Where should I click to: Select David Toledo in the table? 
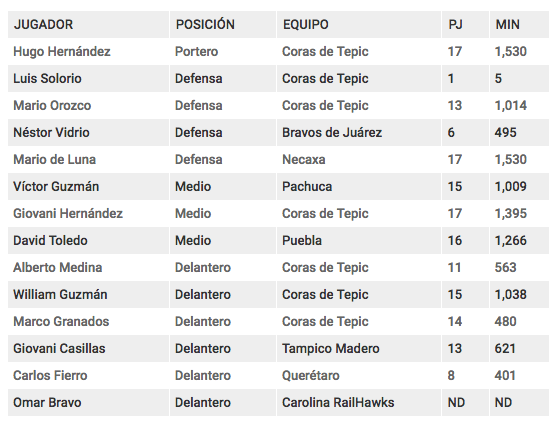click(50, 241)
